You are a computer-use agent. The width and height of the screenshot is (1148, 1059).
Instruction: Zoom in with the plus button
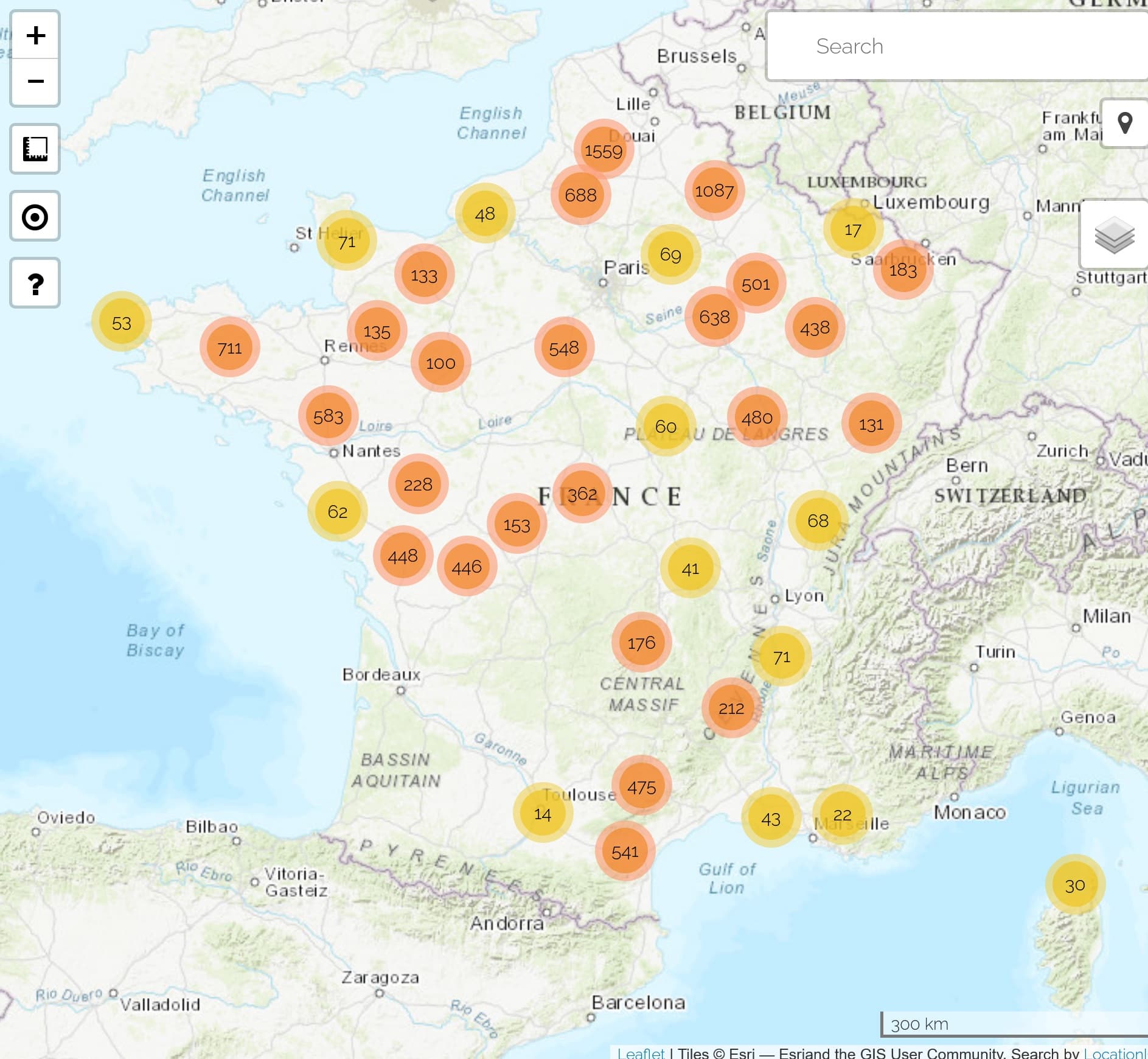[35, 35]
